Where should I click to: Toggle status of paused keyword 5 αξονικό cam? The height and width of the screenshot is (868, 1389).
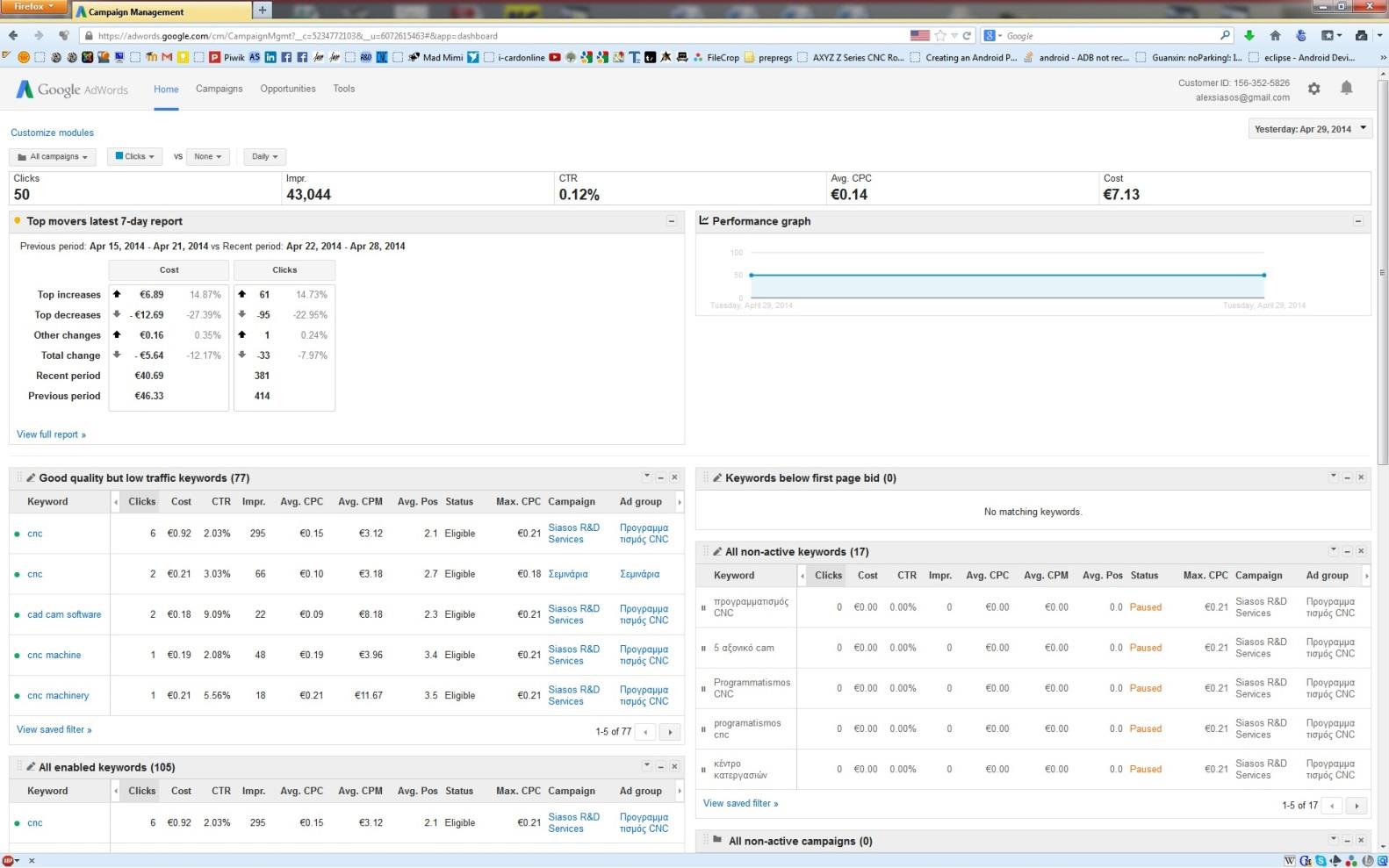[x=703, y=648]
